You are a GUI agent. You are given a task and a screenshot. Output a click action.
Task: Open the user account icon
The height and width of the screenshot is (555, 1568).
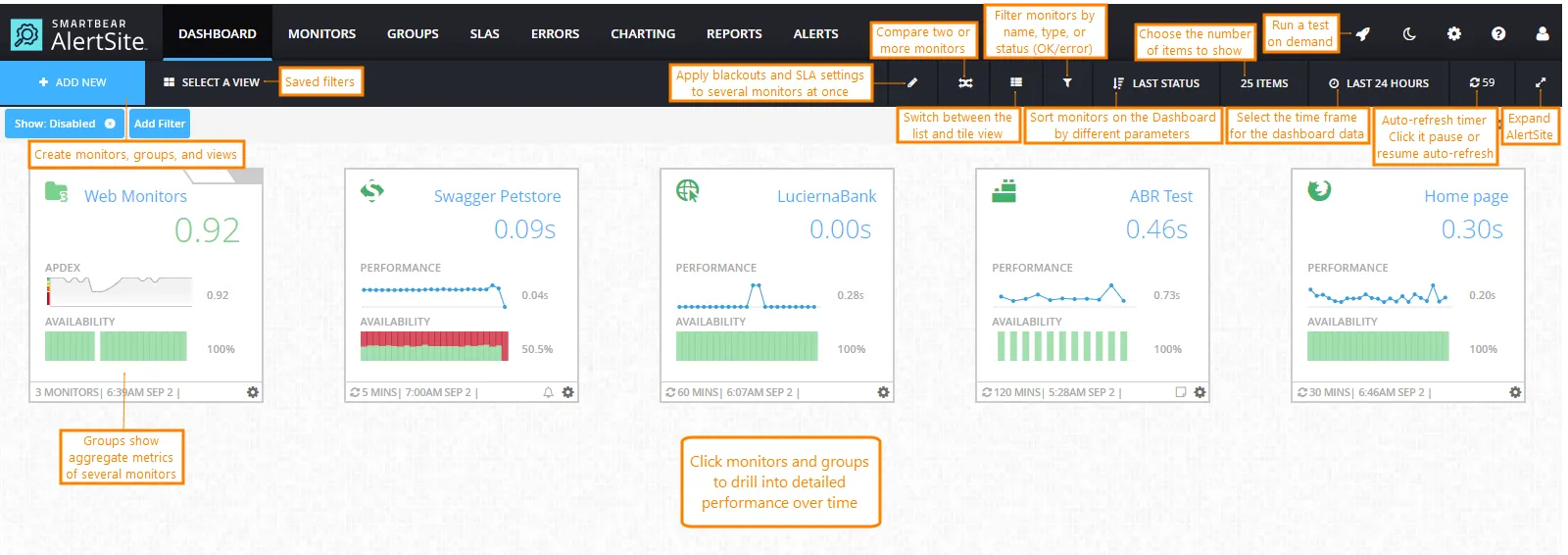(x=1543, y=33)
